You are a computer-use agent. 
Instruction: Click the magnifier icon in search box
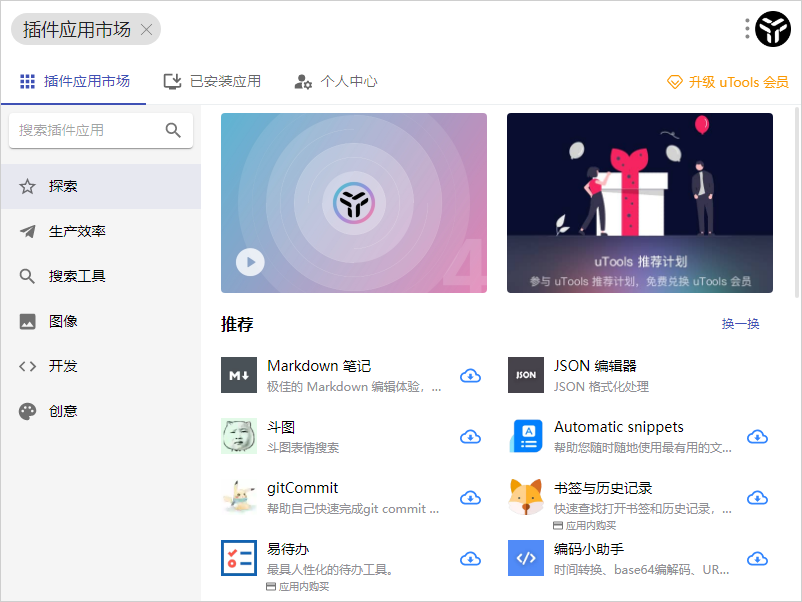(173, 130)
